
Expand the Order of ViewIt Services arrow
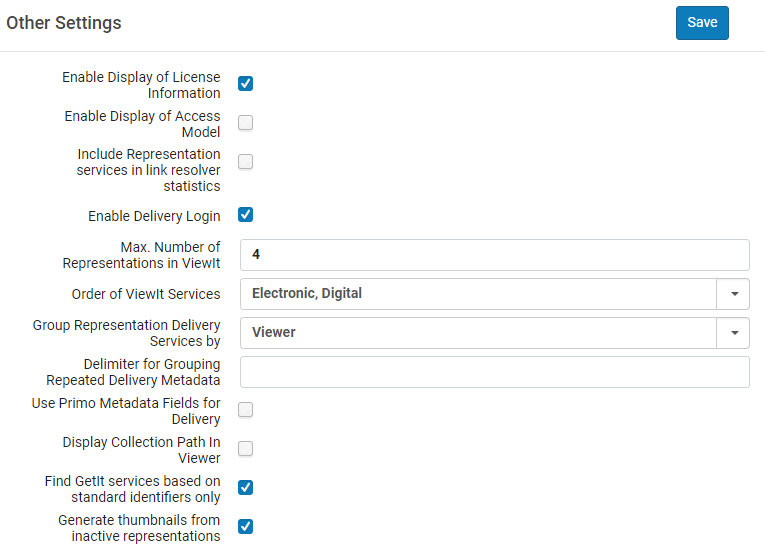[x=733, y=294]
